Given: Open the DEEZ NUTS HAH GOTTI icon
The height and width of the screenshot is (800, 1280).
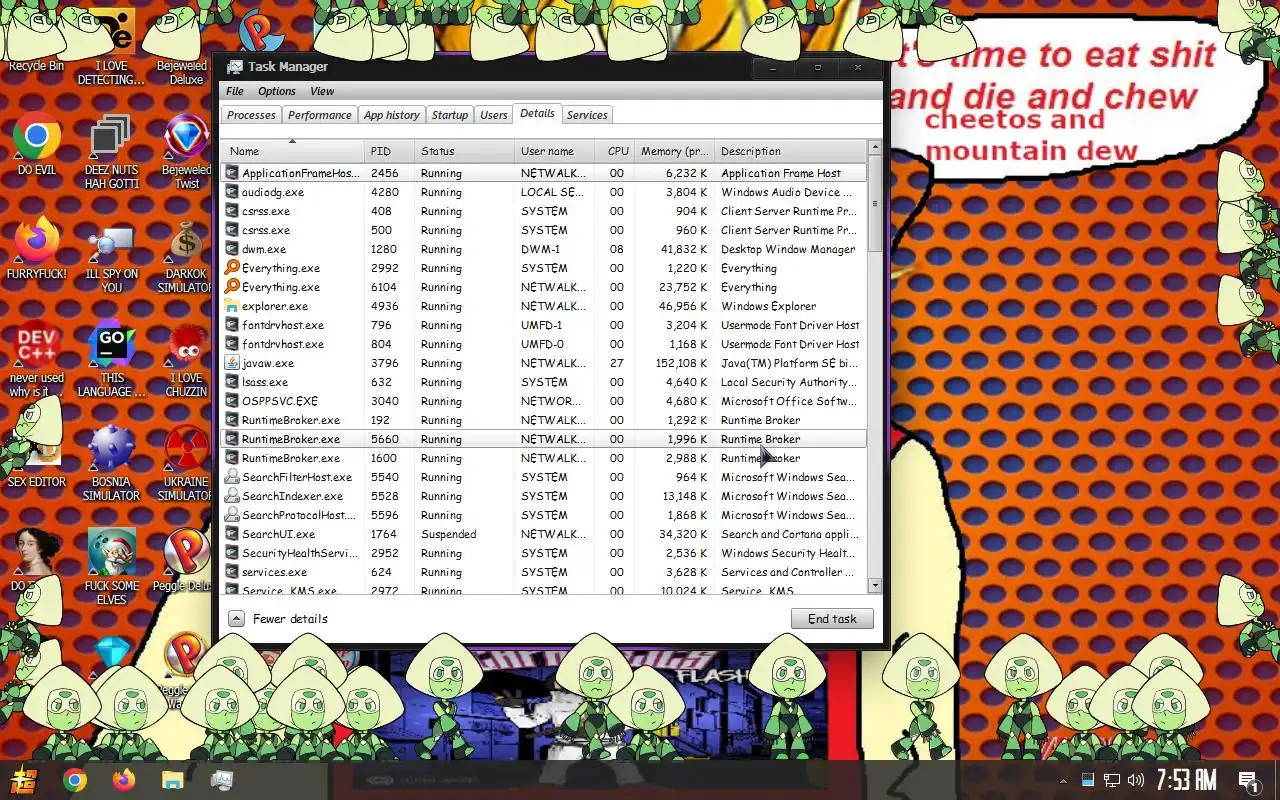Looking at the screenshot, I should 111,152.
